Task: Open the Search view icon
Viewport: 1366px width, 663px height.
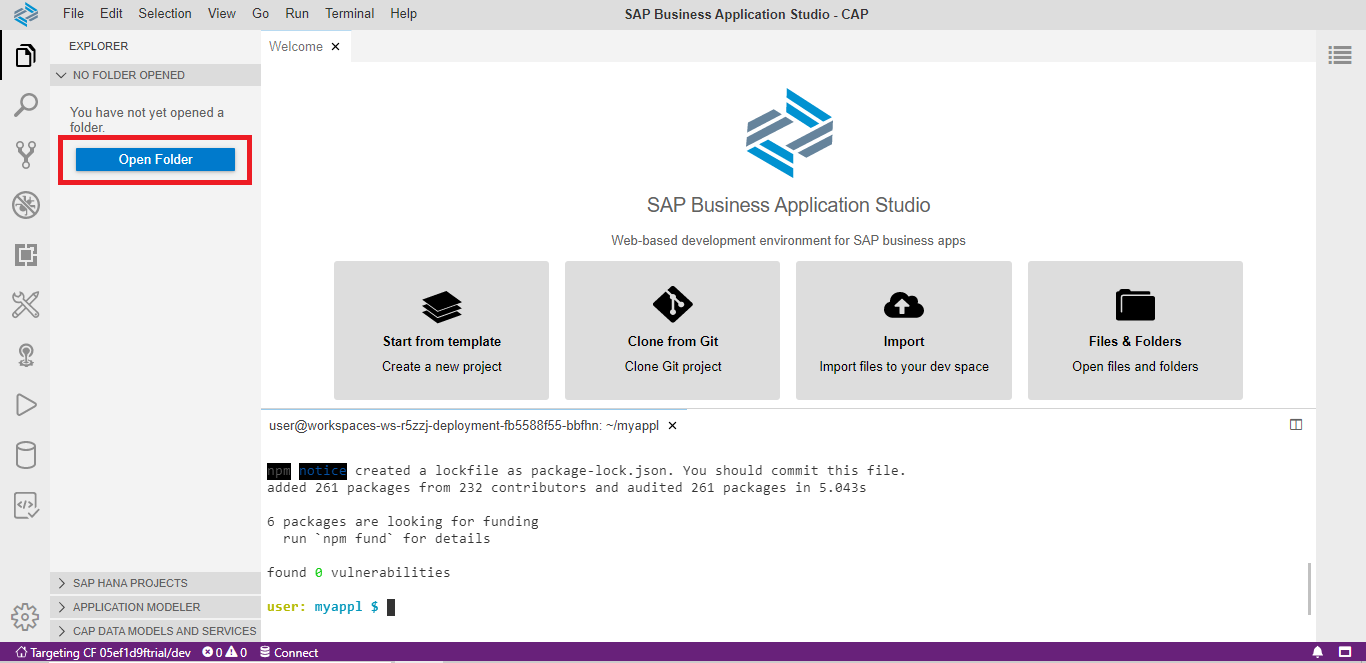Action: coord(25,105)
